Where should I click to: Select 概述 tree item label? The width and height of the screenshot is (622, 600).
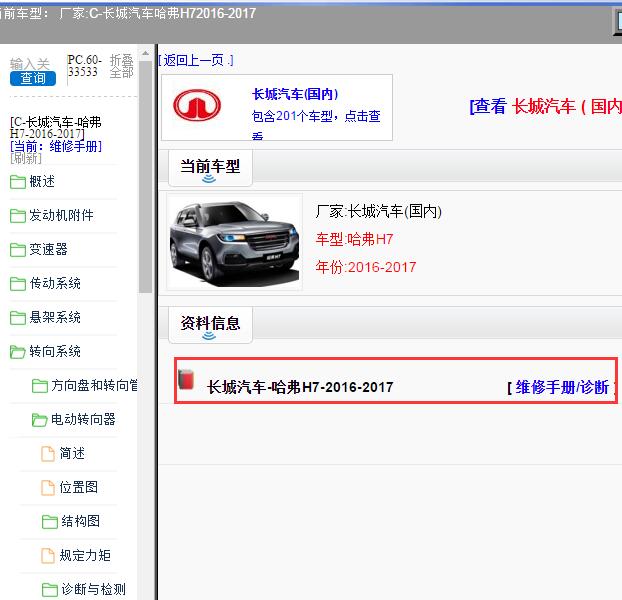click(x=42, y=182)
